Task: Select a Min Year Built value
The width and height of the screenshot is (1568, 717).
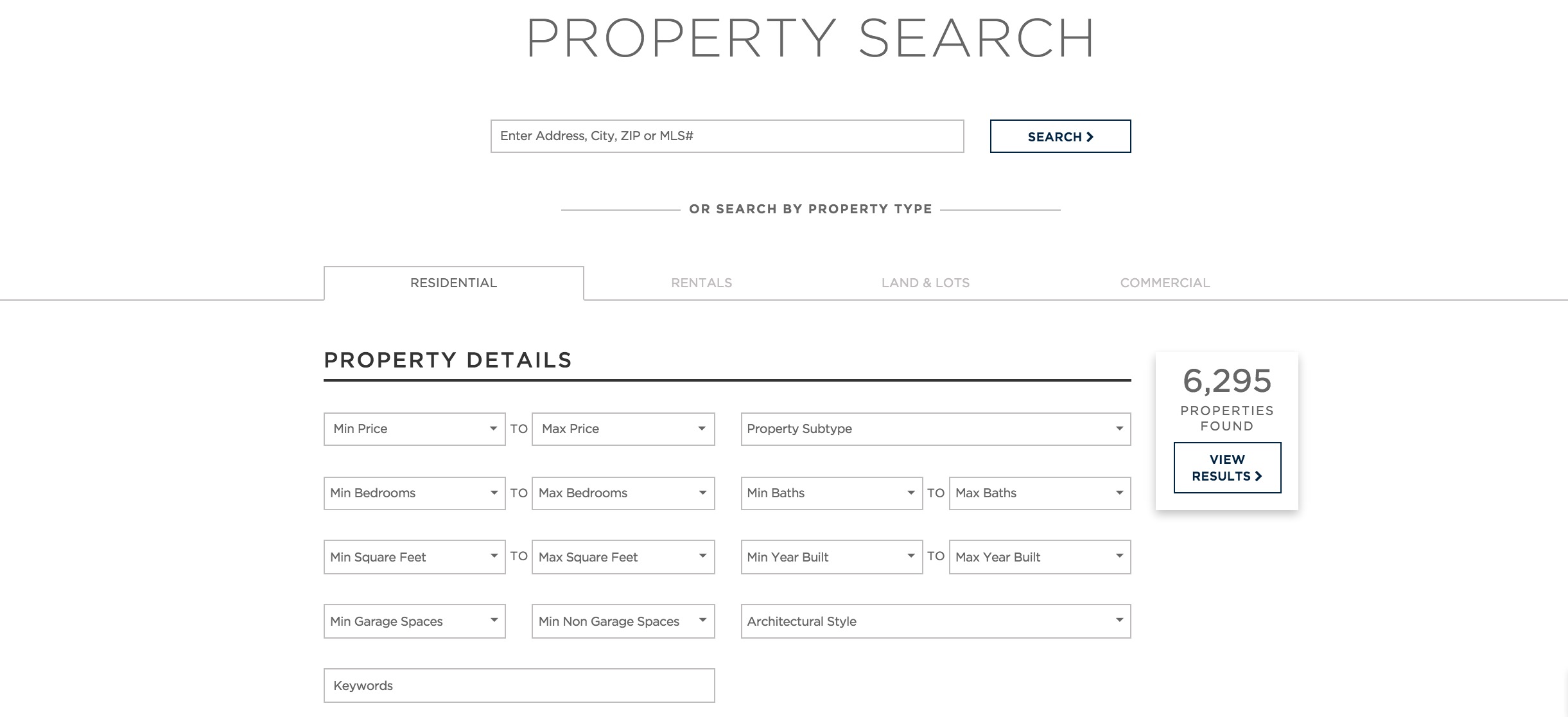Action: coord(832,557)
